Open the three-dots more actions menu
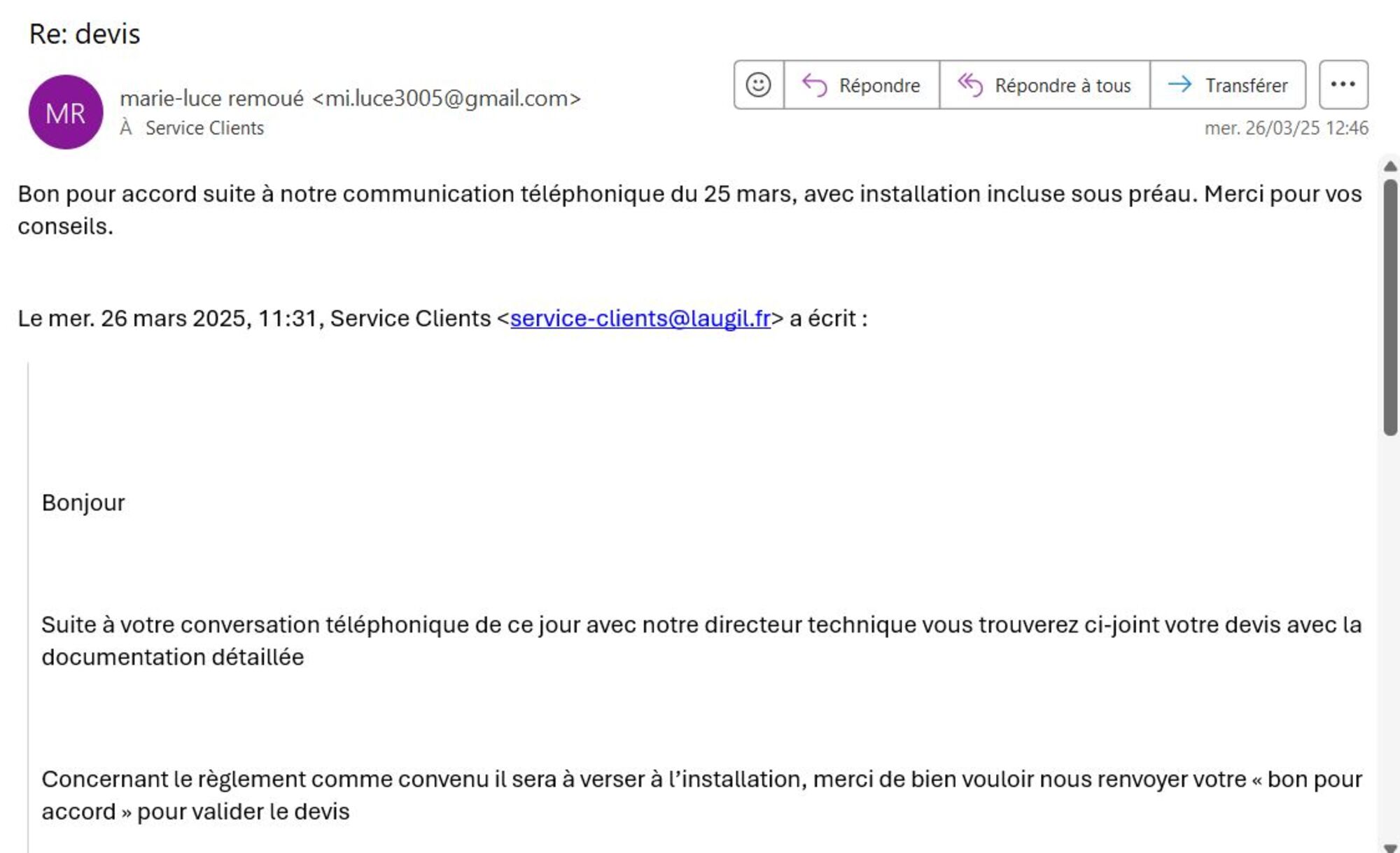The height and width of the screenshot is (853, 1400). click(1343, 85)
